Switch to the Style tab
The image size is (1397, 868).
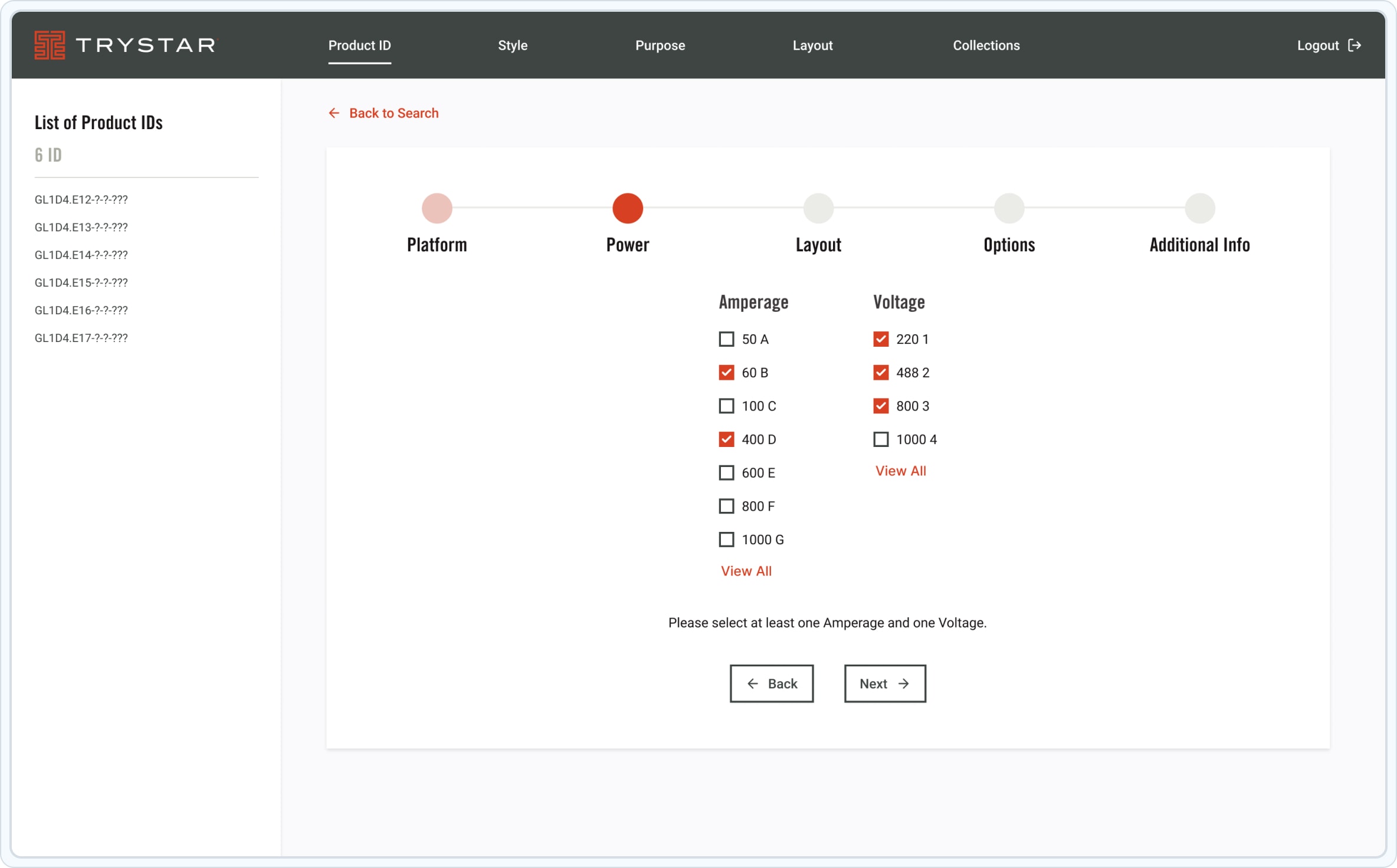tap(512, 45)
